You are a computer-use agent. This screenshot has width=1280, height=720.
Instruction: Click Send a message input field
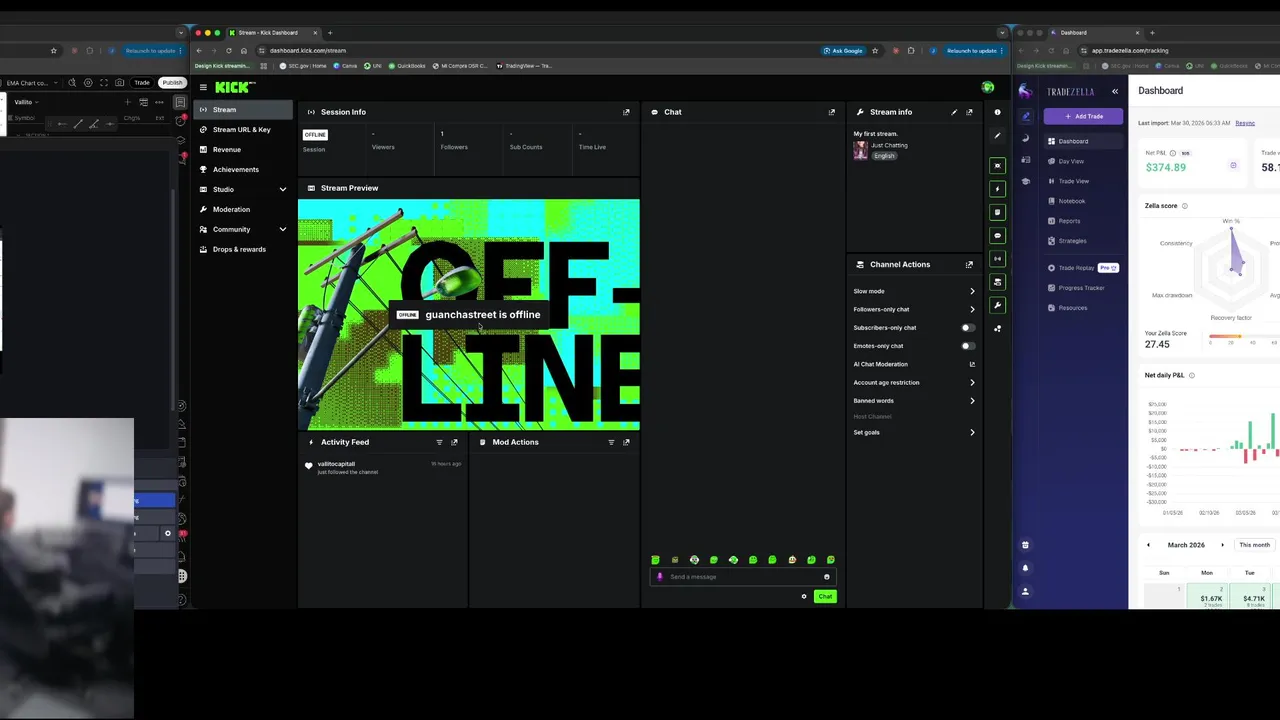click(744, 577)
